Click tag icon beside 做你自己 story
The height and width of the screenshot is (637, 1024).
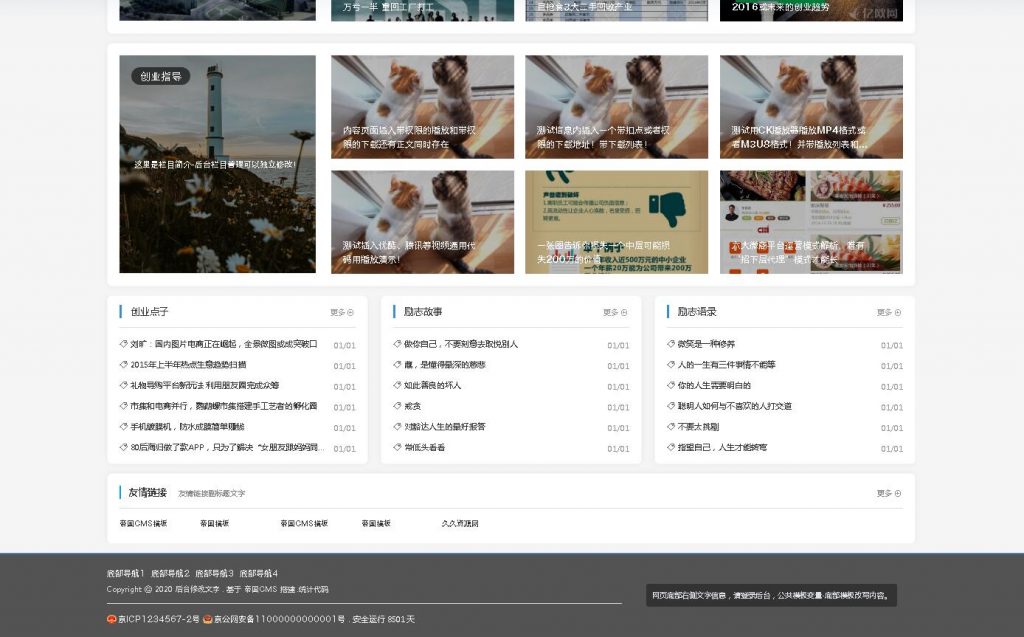397,344
